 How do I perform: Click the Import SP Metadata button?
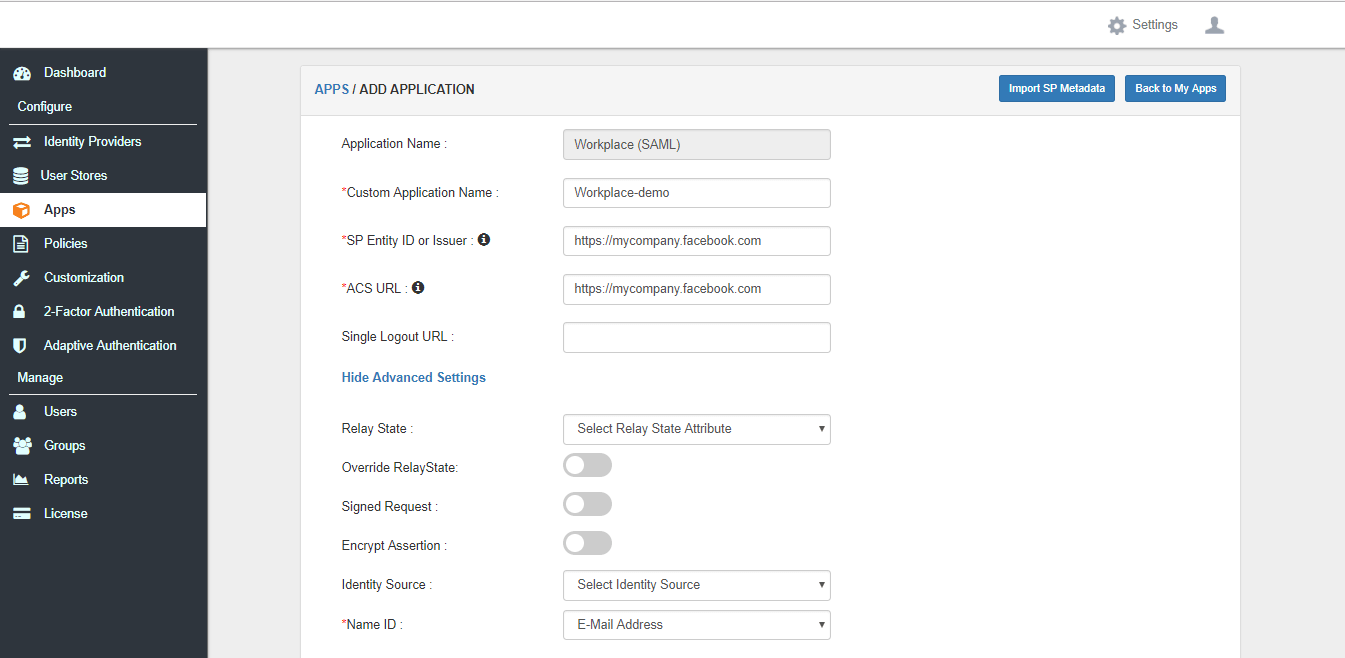(1056, 89)
